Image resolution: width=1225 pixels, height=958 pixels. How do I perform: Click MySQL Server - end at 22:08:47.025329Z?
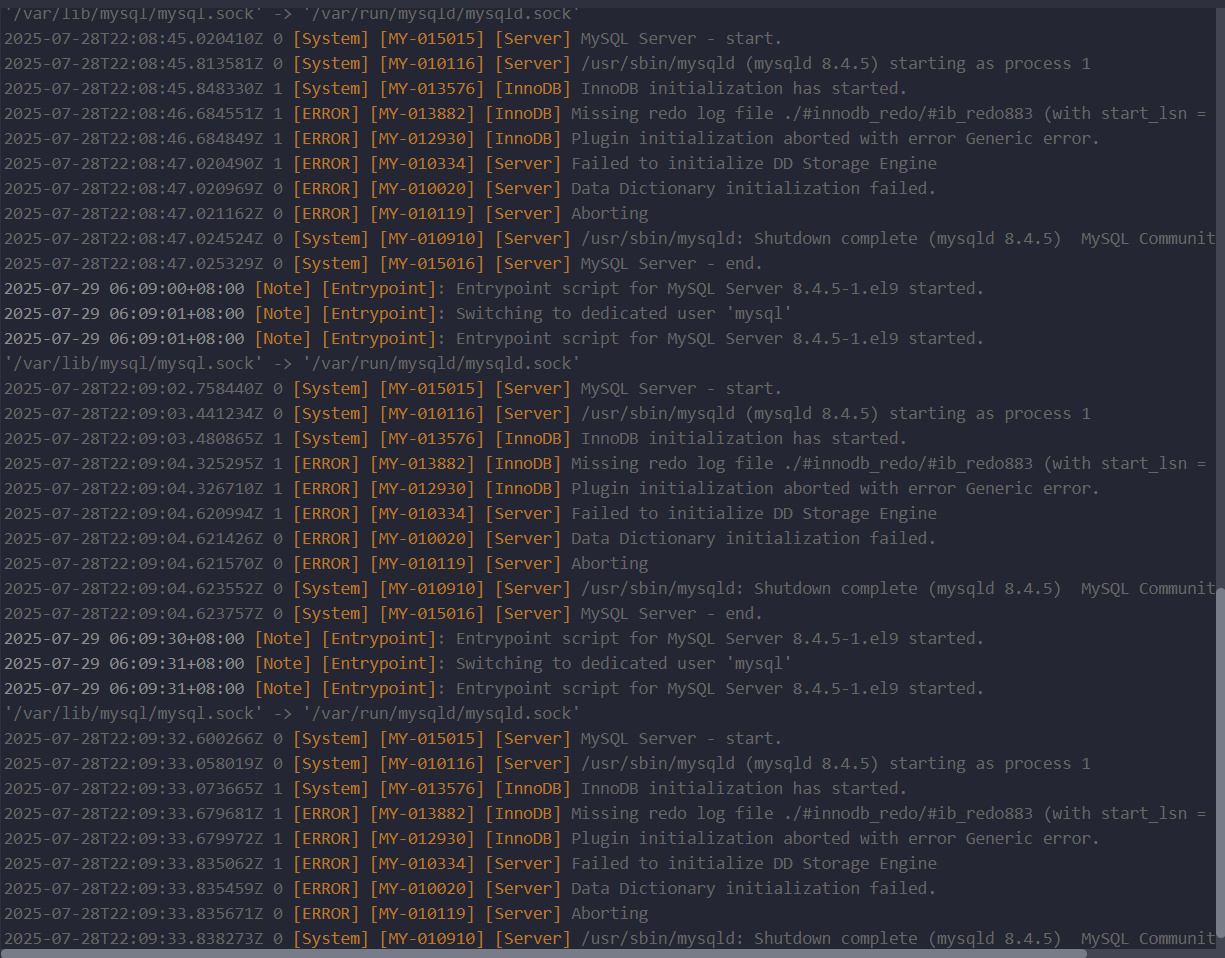tap(671, 263)
